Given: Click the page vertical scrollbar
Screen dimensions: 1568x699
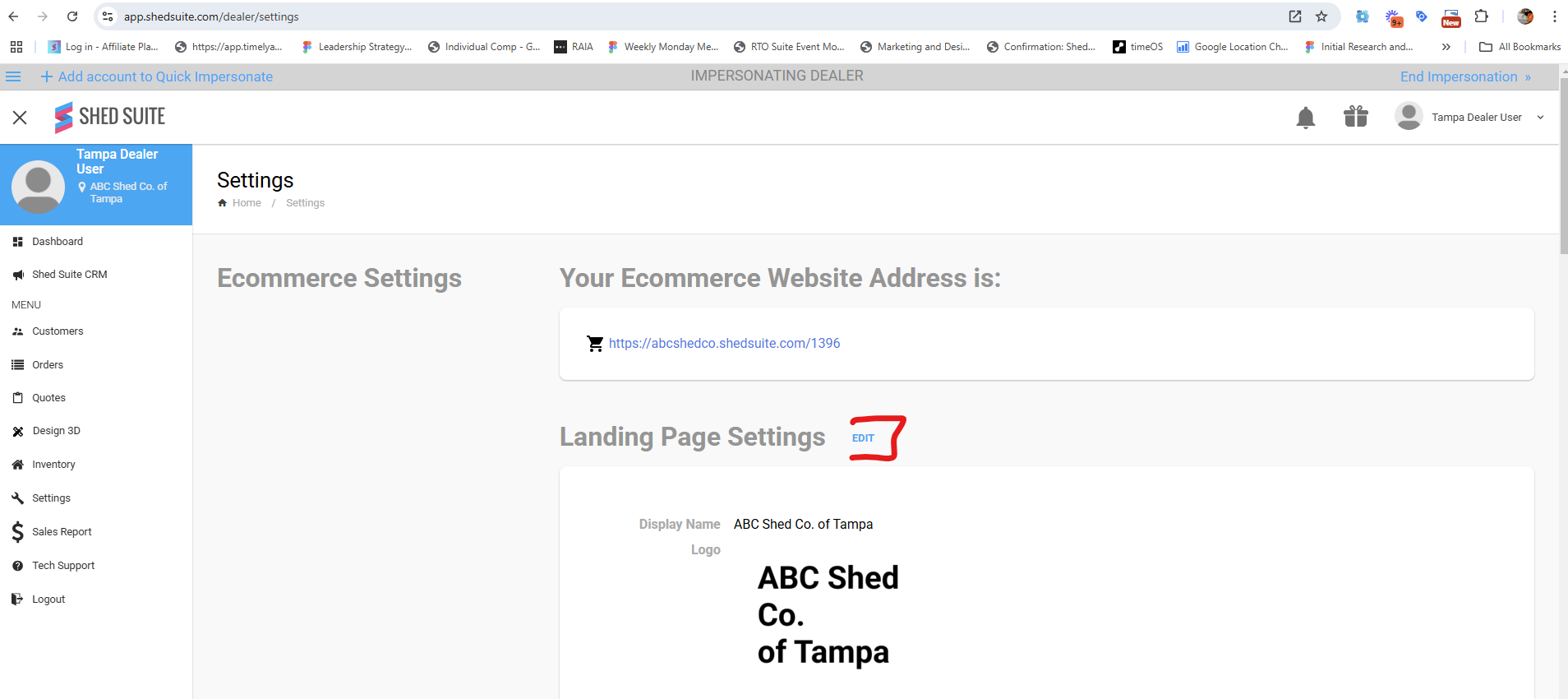Looking at the screenshot, I should point(1564,164).
